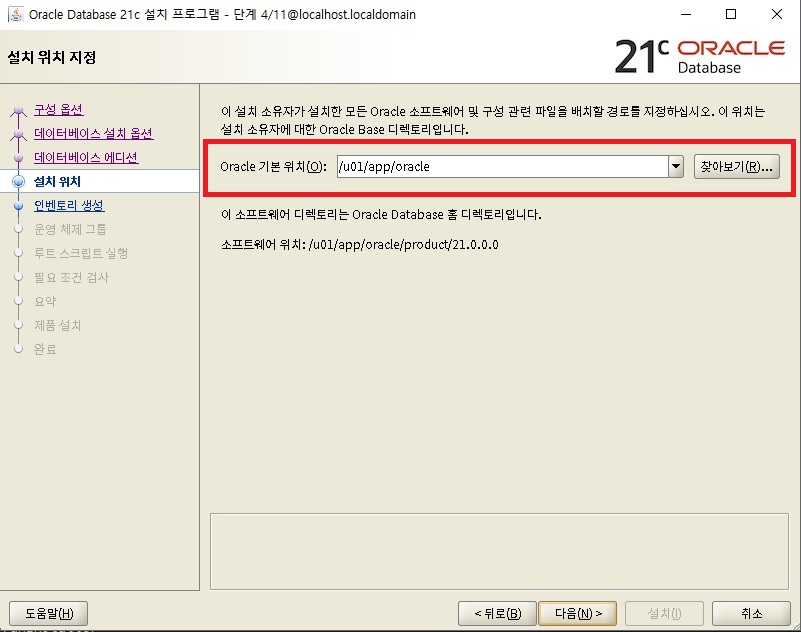The height and width of the screenshot is (632, 801).
Task: Open the 데이터베이스 에디션 step link
Action: click(x=86, y=157)
